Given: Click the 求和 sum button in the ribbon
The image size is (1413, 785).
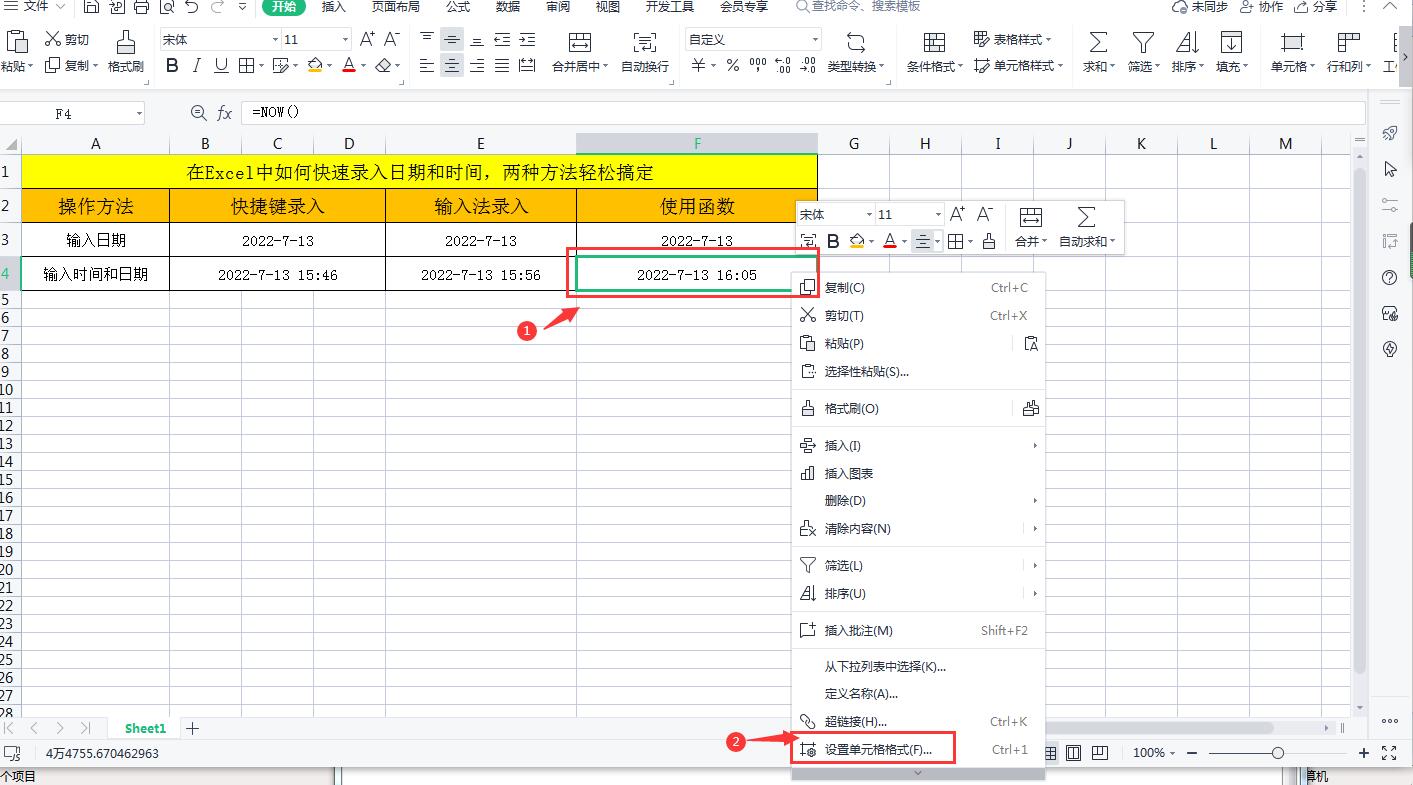Looking at the screenshot, I should tap(1098, 51).
